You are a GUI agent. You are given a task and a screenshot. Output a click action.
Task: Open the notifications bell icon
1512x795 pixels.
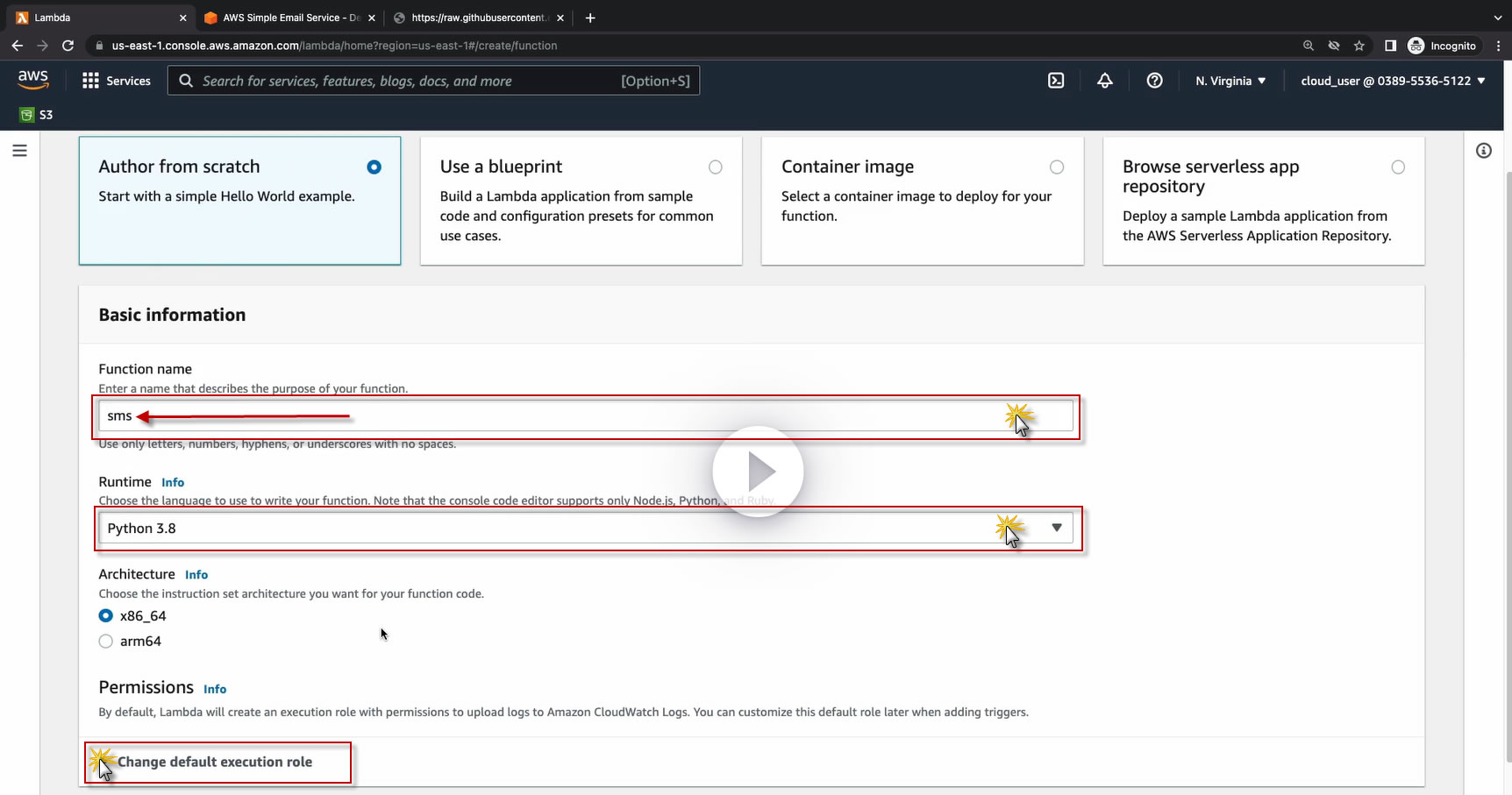(1105, 81)
